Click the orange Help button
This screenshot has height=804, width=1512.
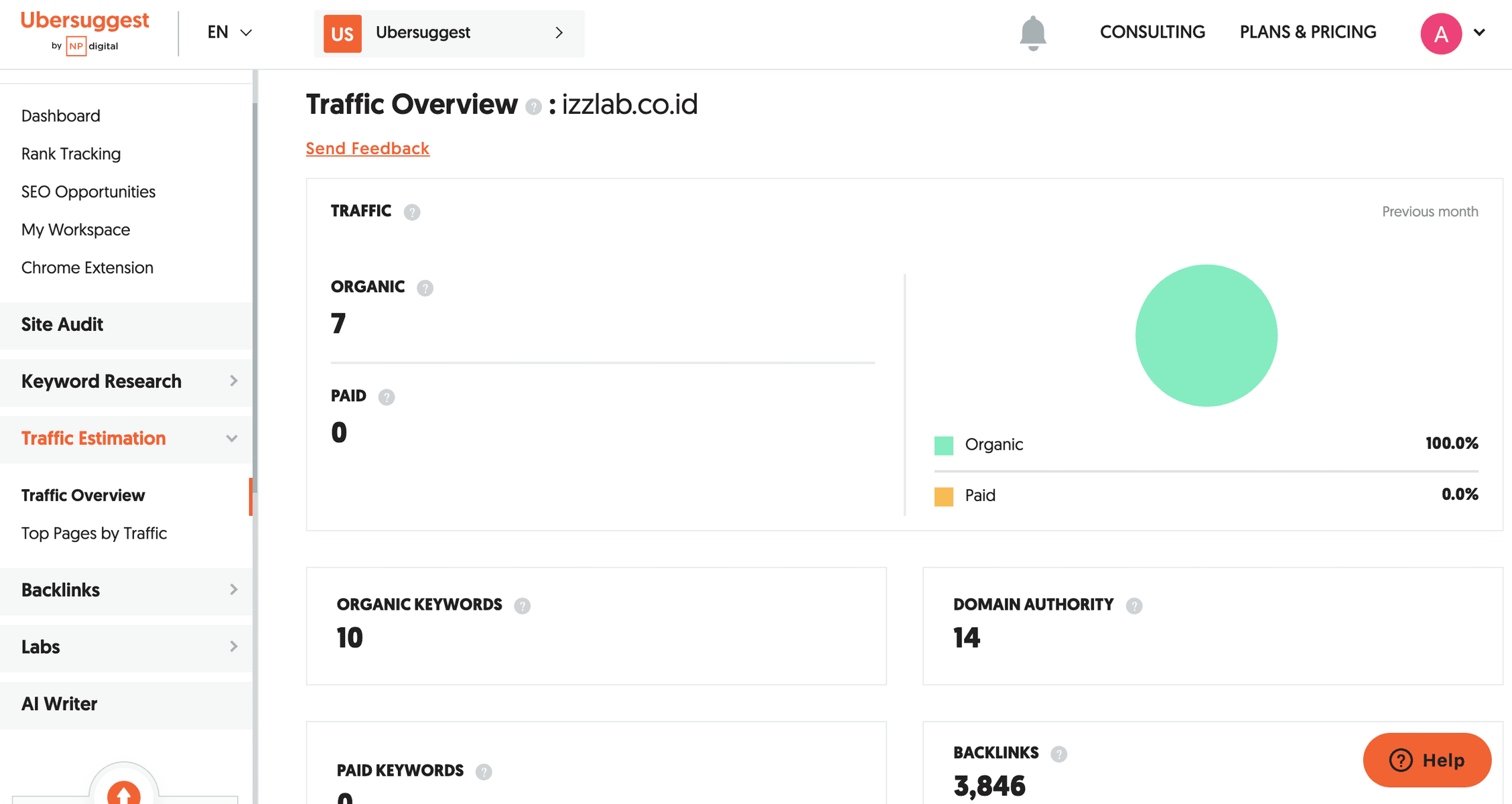click(1427, 760)
